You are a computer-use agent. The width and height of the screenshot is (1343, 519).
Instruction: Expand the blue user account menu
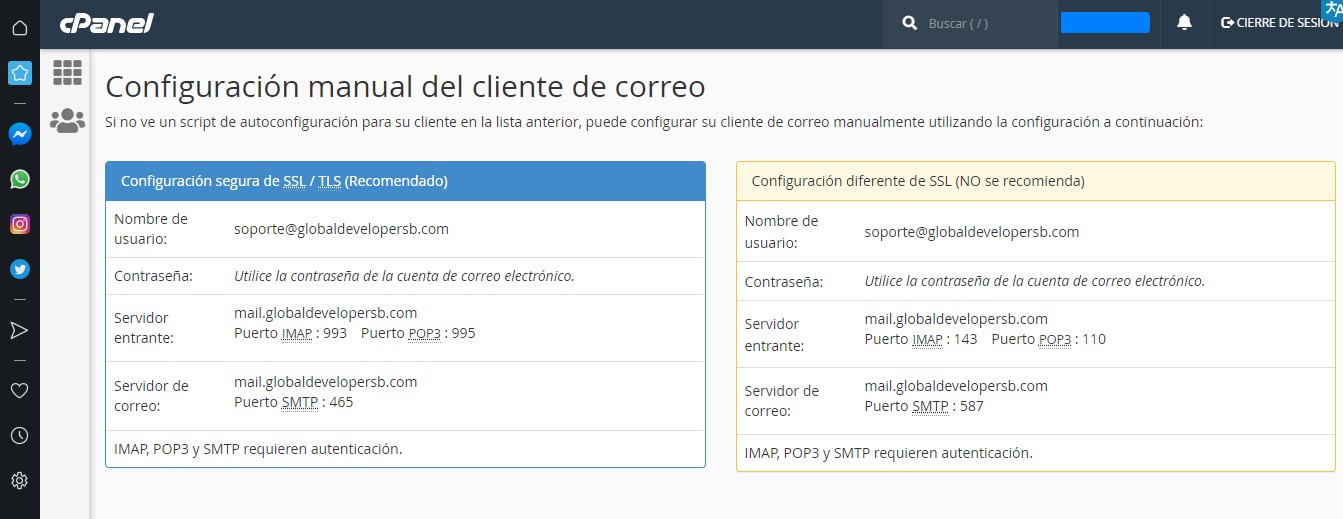[1104, 23]
